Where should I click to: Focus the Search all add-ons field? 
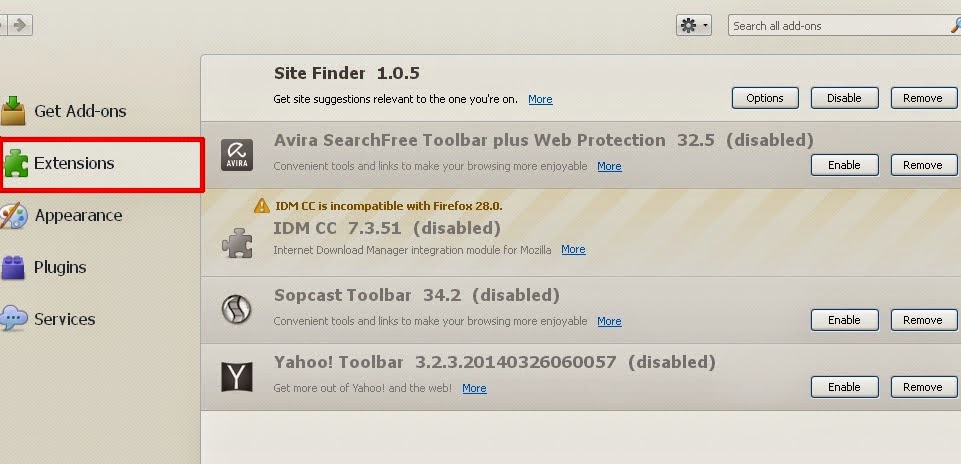838,25
